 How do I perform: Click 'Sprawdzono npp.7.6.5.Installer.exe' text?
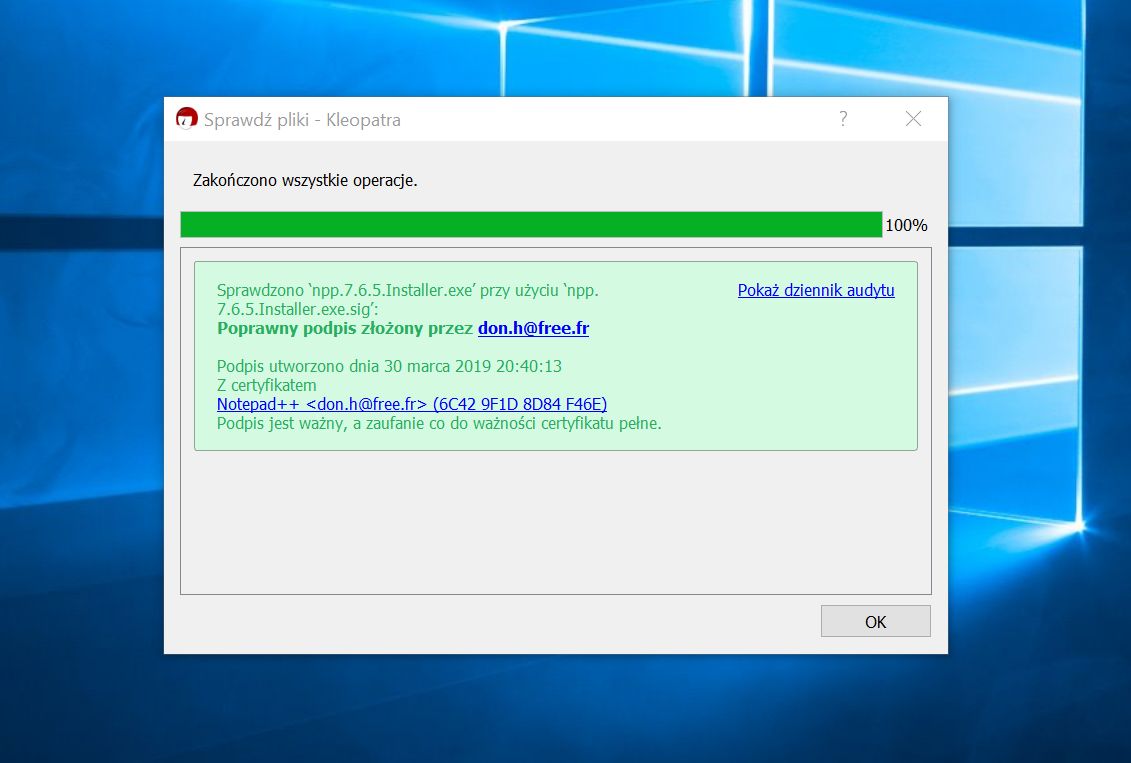(408, 299)
